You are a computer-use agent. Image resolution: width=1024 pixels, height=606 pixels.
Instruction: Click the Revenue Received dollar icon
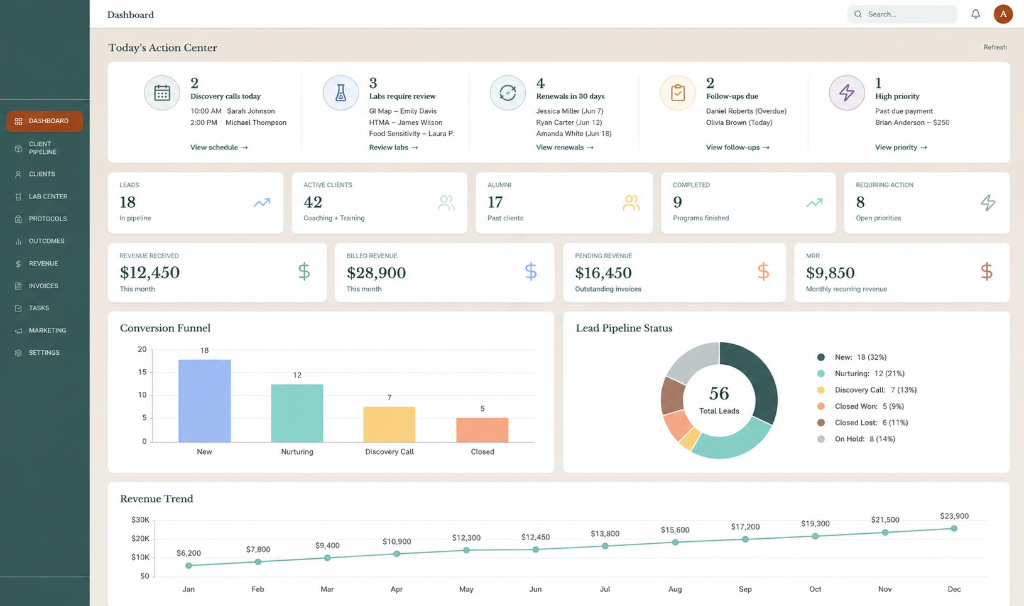[x=304, y=271]
